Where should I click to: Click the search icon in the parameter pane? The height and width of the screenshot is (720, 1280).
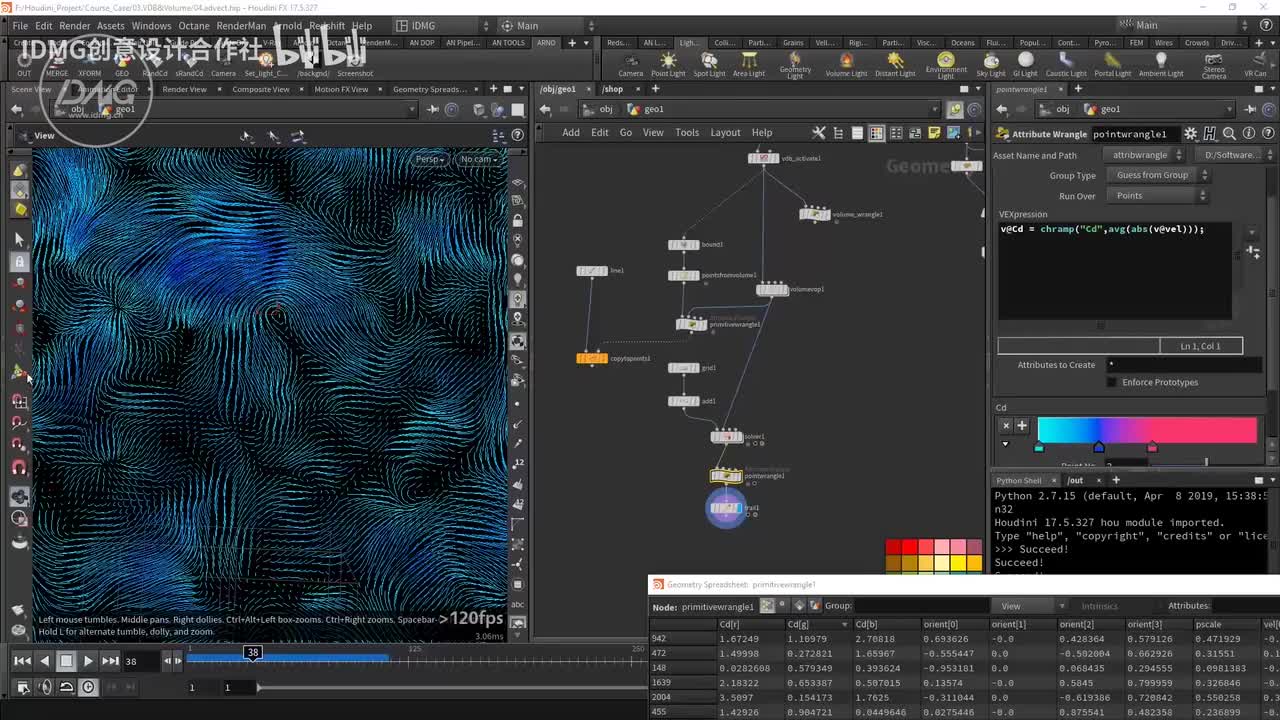click(1229, 133)
